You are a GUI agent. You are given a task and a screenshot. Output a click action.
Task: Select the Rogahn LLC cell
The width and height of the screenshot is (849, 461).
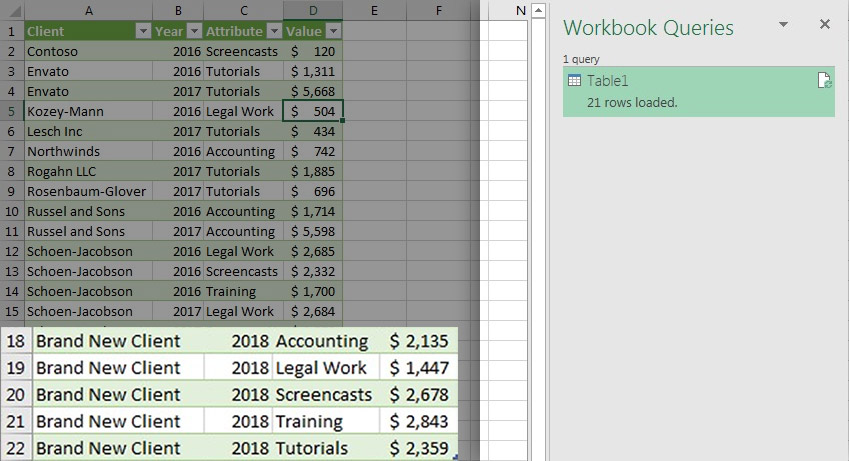(88, 172)
